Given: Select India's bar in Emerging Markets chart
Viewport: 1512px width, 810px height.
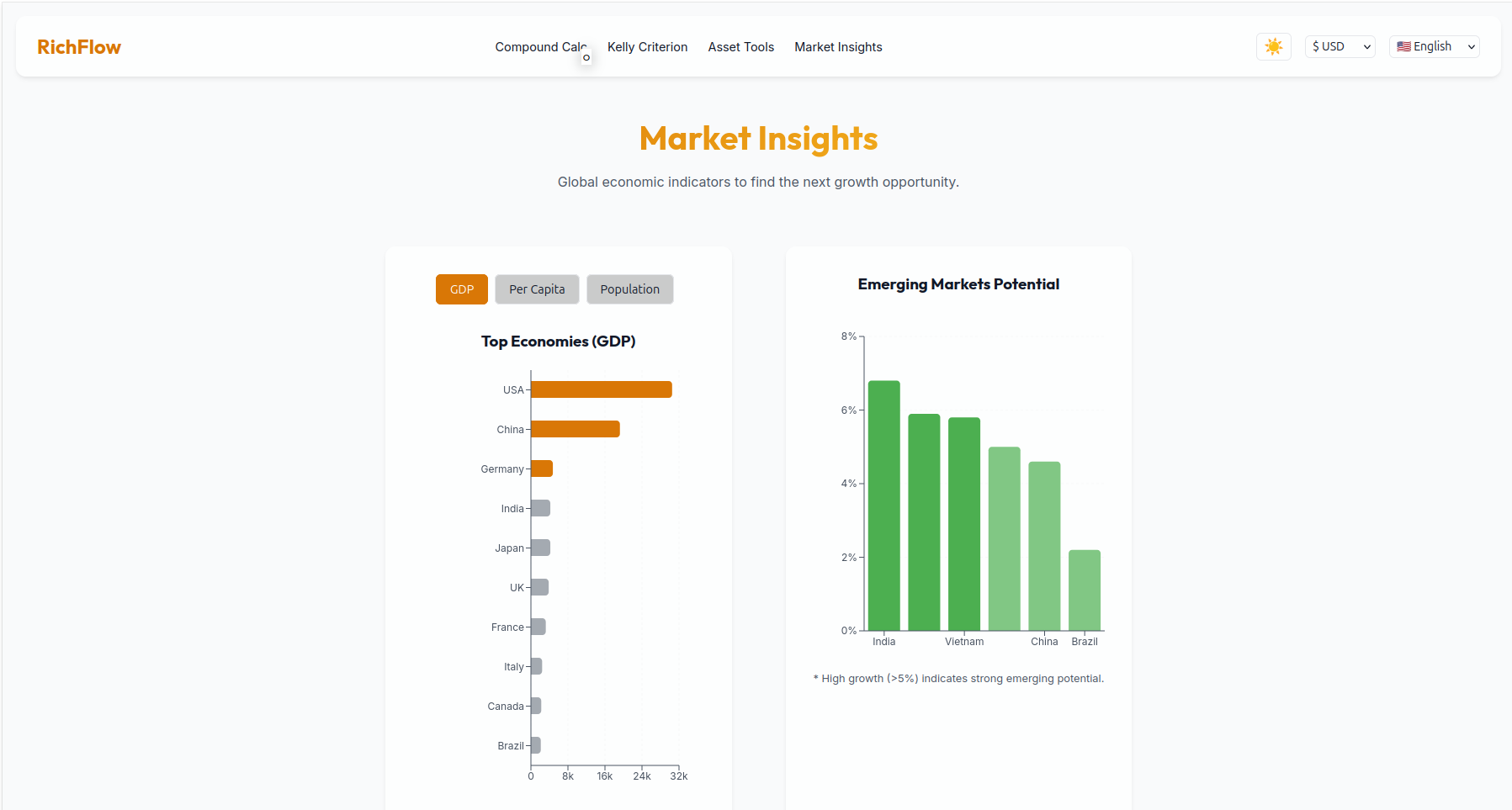Looking at the screenshot, I should pos(883,505).
